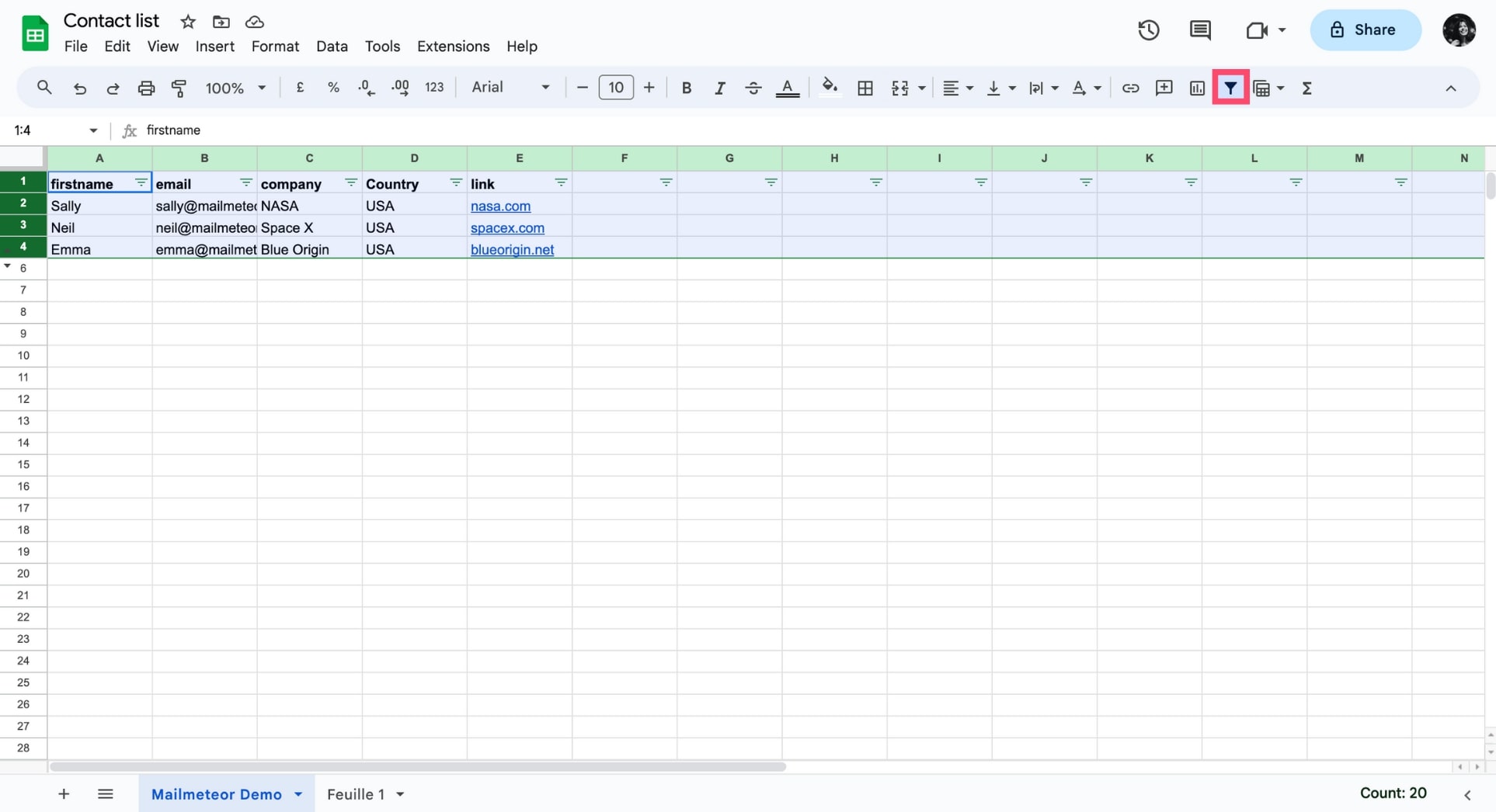
Task: Click the search menus magnifier icon
Action: 44,88
